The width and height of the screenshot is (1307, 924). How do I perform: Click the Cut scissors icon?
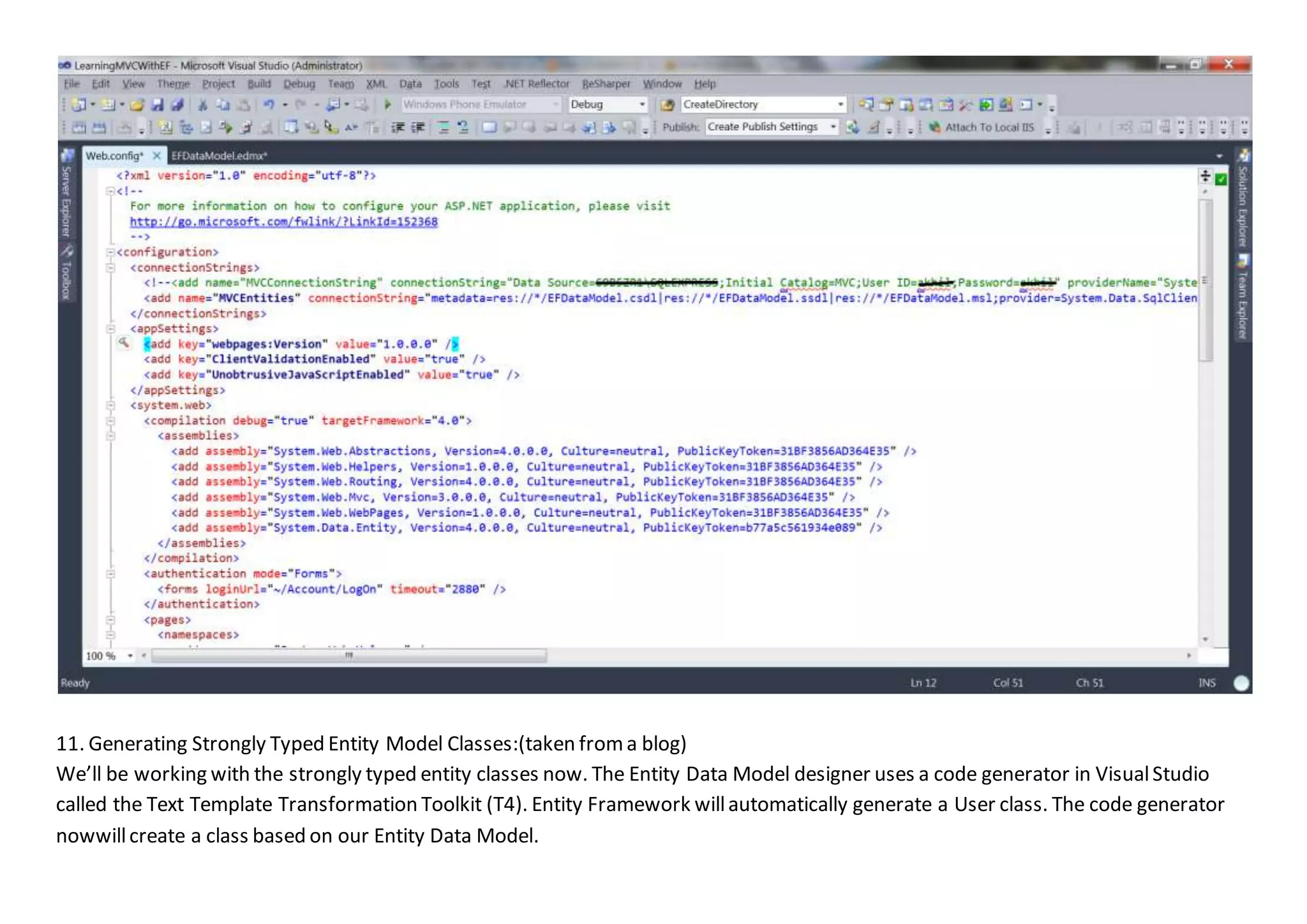[202, 105]
